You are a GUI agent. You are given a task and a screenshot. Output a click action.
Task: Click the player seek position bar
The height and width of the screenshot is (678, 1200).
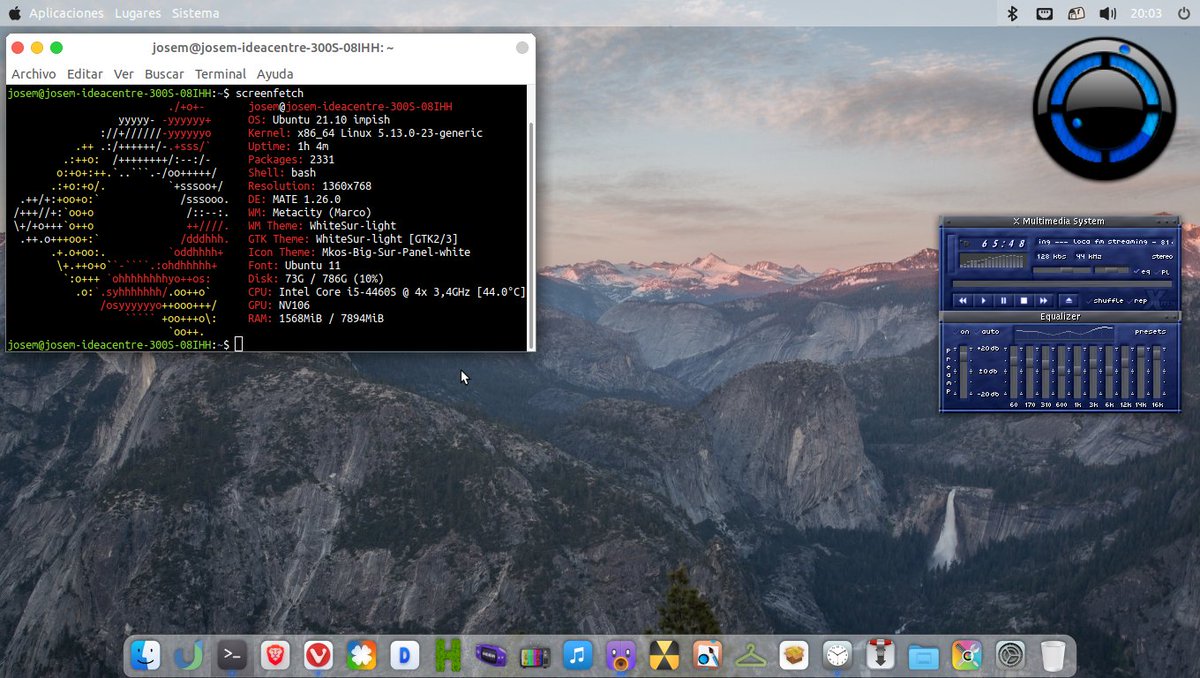[x=1062, y=284]
